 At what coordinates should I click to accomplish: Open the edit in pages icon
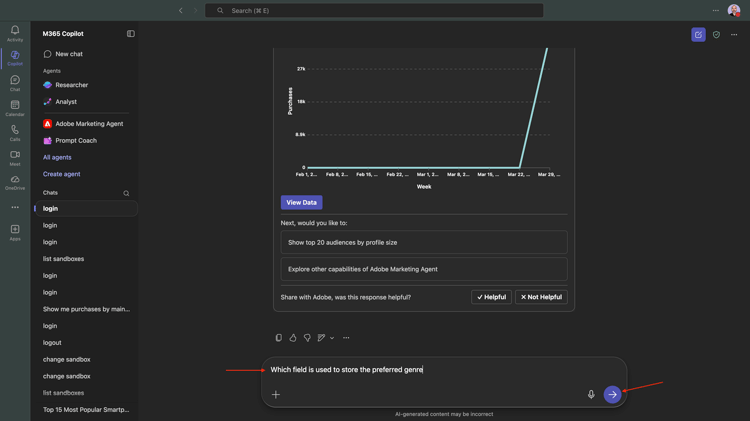tap(321, 338)
